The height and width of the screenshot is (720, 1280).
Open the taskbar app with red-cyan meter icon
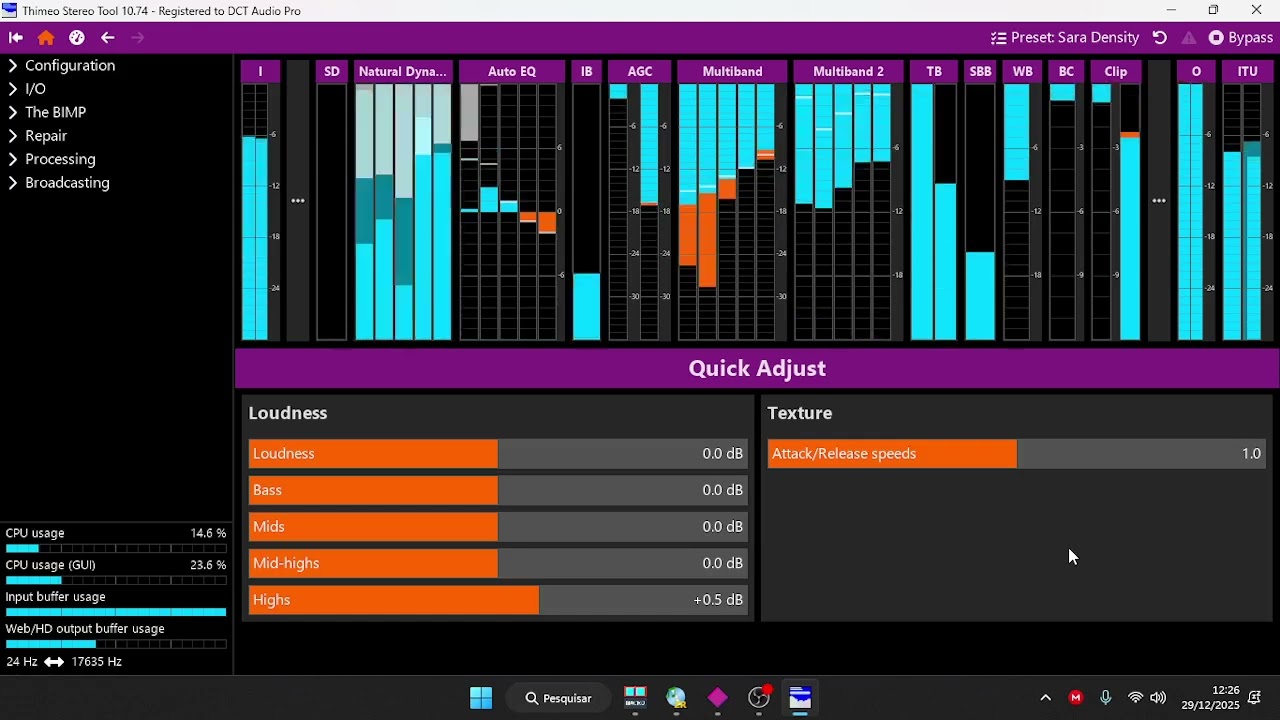(x=635, y=698)
